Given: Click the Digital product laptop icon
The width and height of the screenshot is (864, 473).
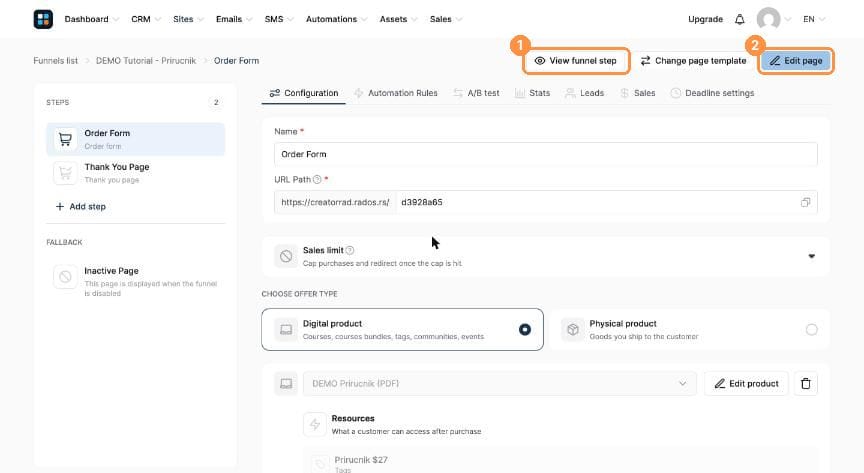Looking at the screenshot, I should pyautogui.click(x=286, y=330).
